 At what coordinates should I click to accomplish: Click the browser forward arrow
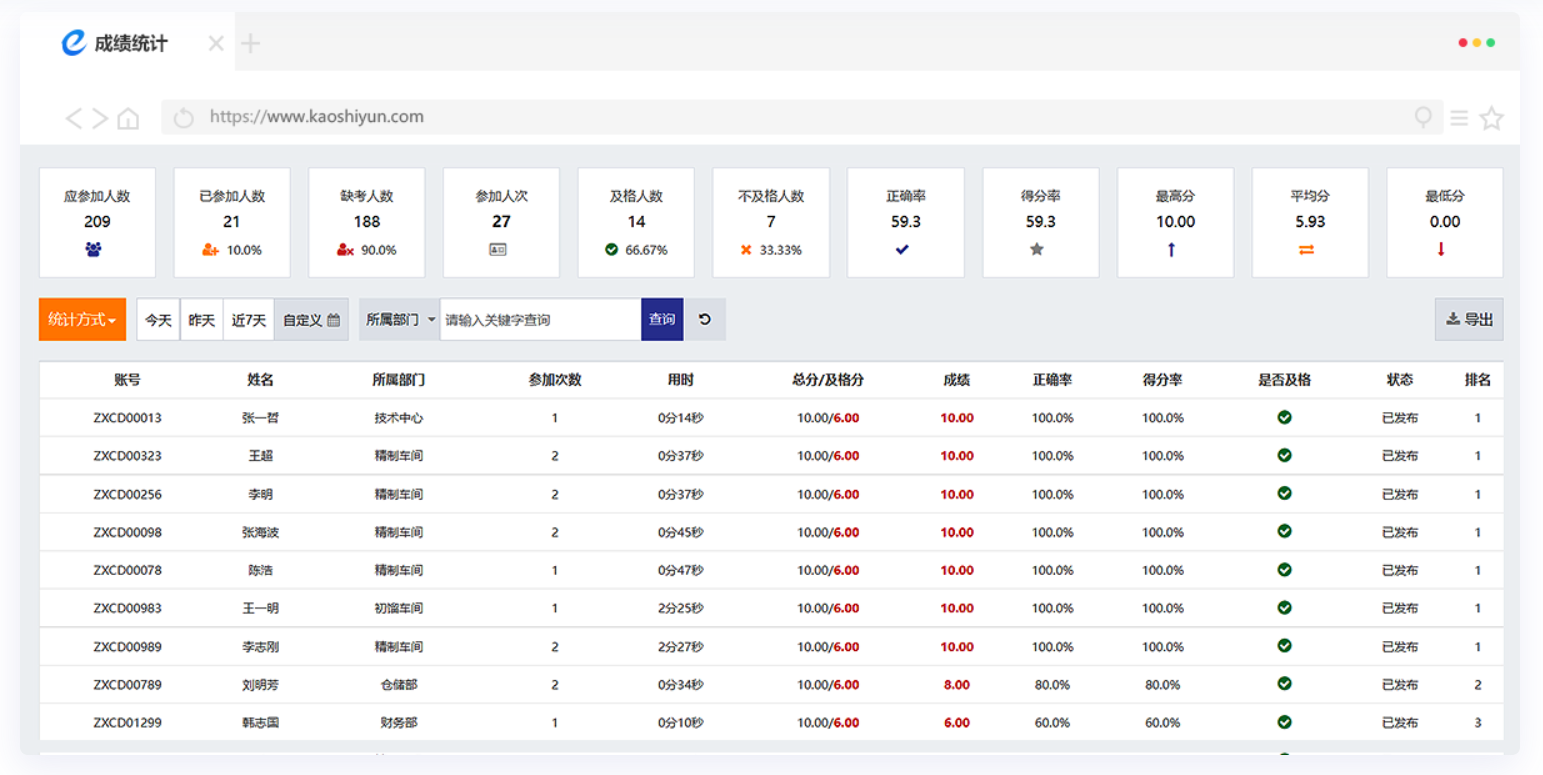pyautogui.click(x=100, y=118)
